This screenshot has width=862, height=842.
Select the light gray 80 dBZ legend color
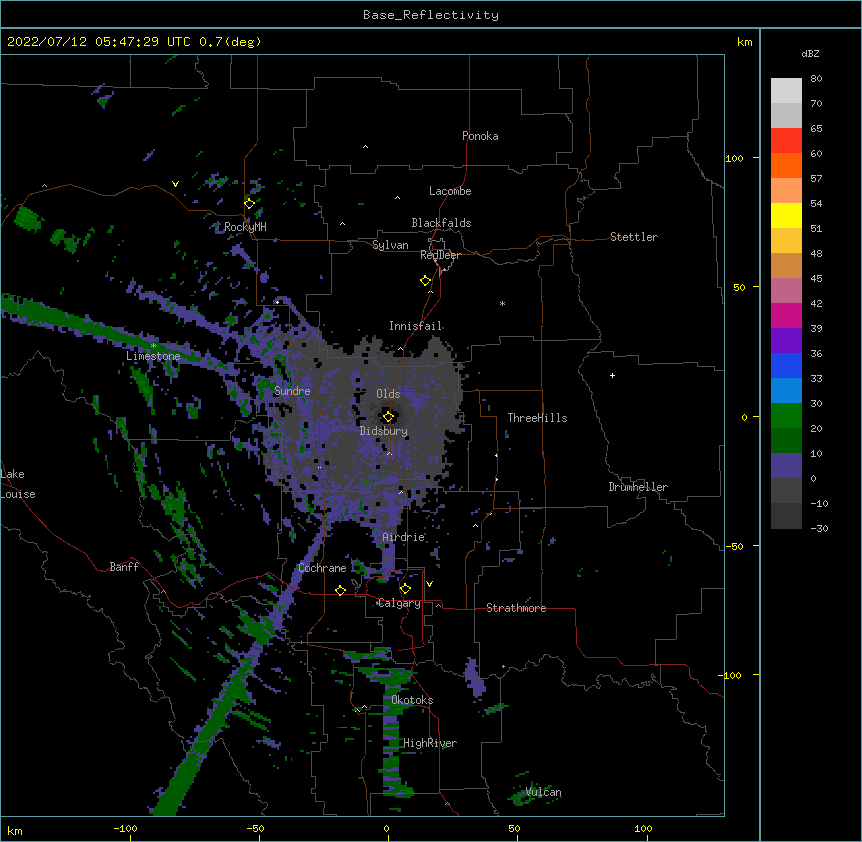click(x=786, y=90)
